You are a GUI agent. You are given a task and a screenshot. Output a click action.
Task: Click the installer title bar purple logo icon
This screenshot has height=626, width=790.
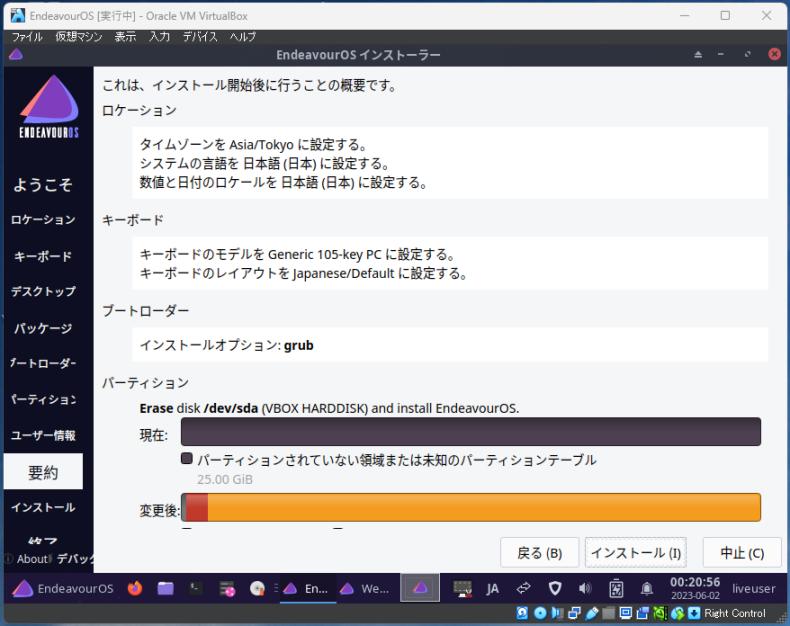click(x=16, y=54)
